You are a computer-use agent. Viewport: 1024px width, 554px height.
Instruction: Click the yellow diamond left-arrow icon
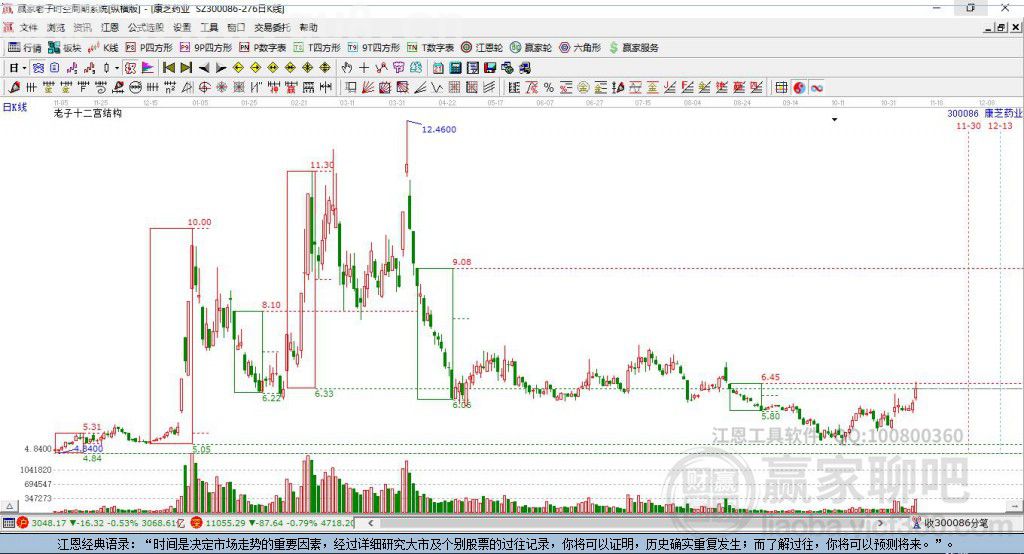[238, 68]
